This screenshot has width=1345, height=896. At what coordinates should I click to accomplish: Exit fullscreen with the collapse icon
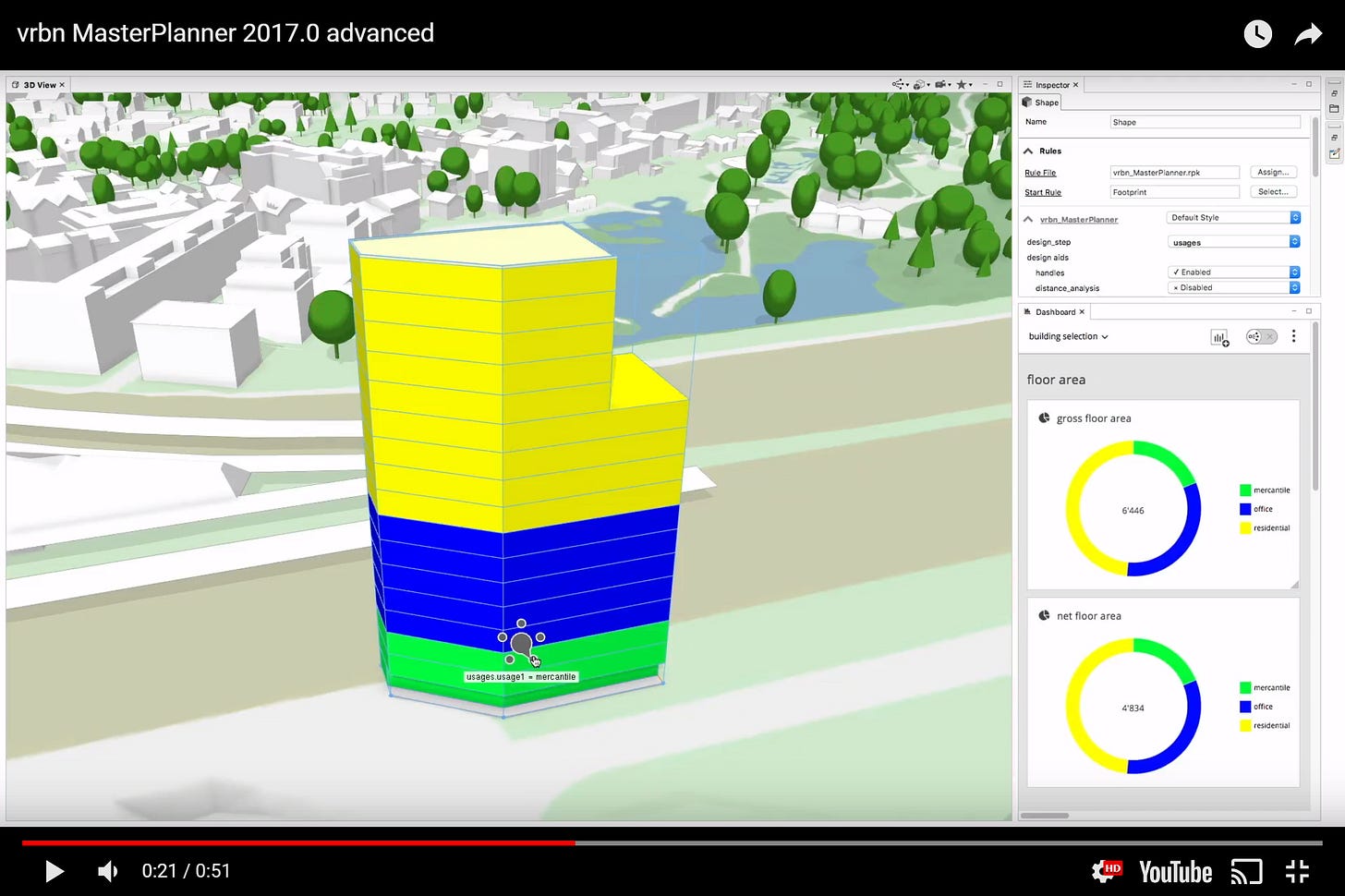(x=1298, y=871)
